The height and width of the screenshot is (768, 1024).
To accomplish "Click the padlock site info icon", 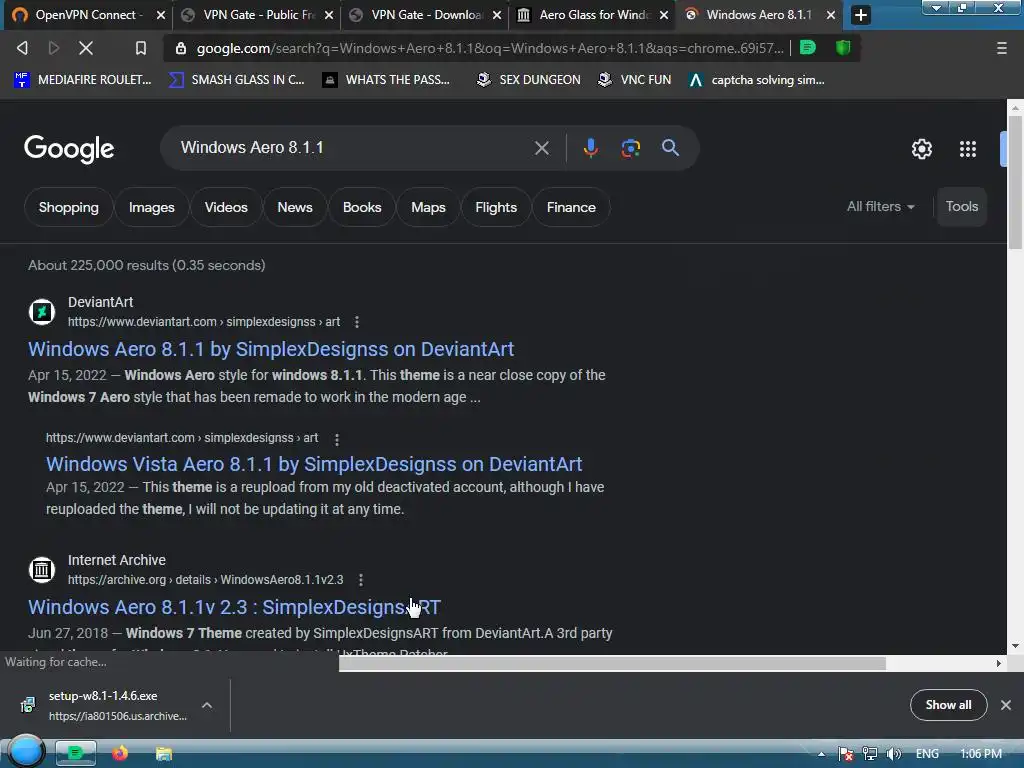I will pos(181,48).
